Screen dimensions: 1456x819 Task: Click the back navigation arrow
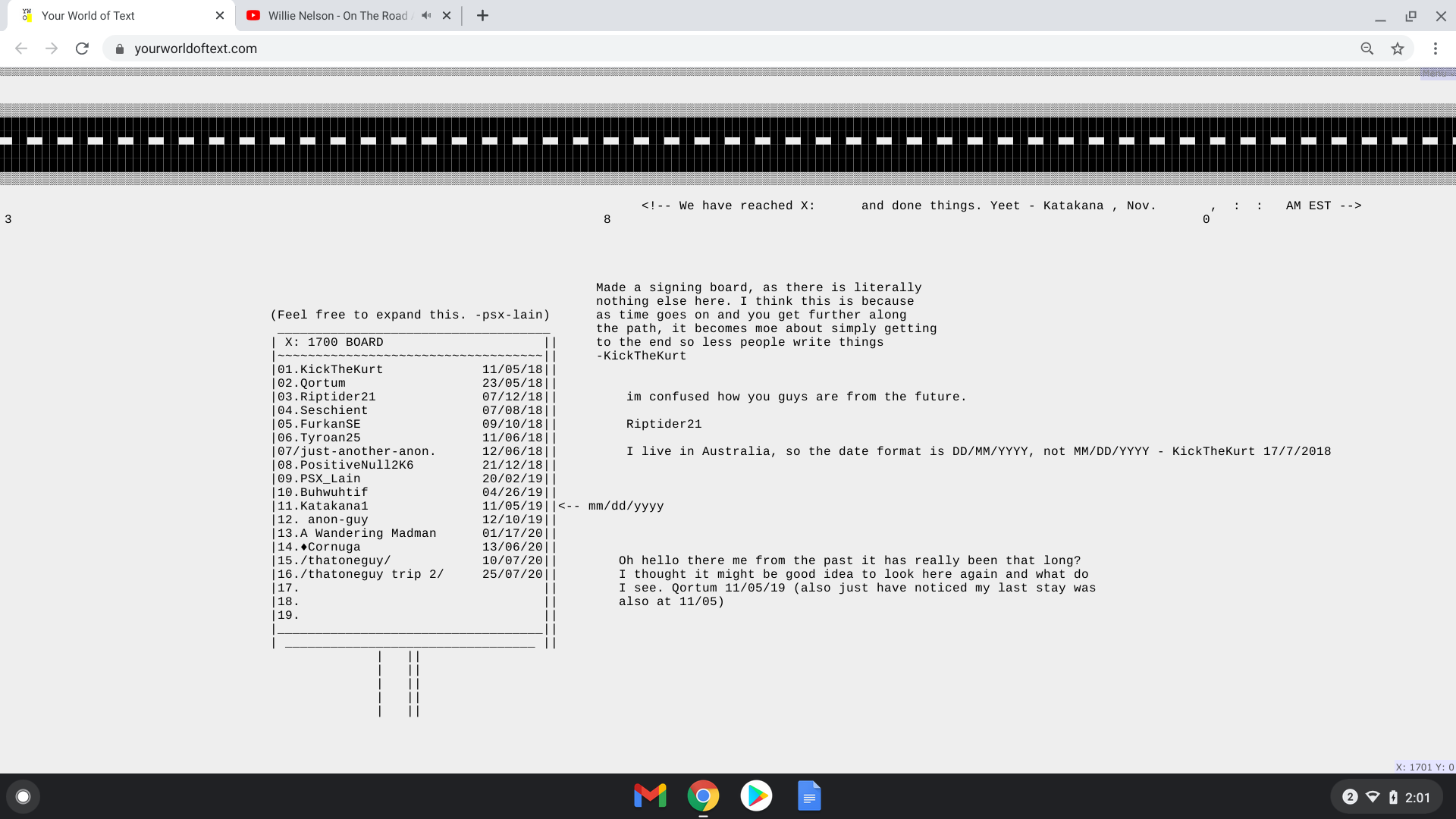(21, 49)
